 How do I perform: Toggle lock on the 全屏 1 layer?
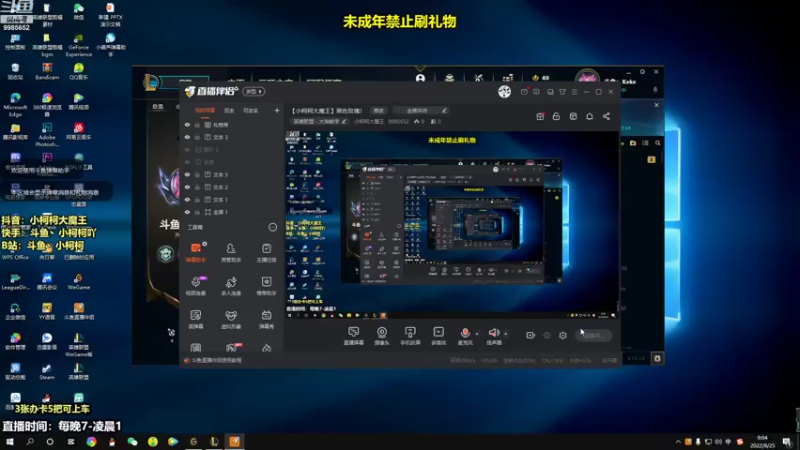click(x=197, y=212)
